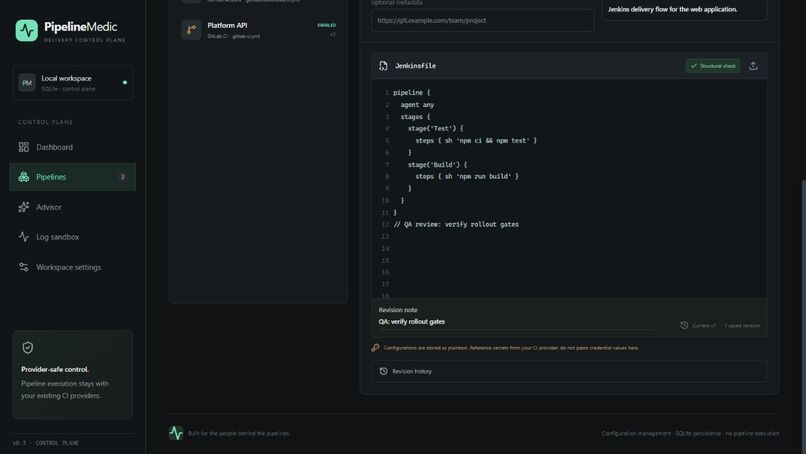Screen dimensions: 806x454
Task: Focus the git repository URL field
Action: [483, 21]
